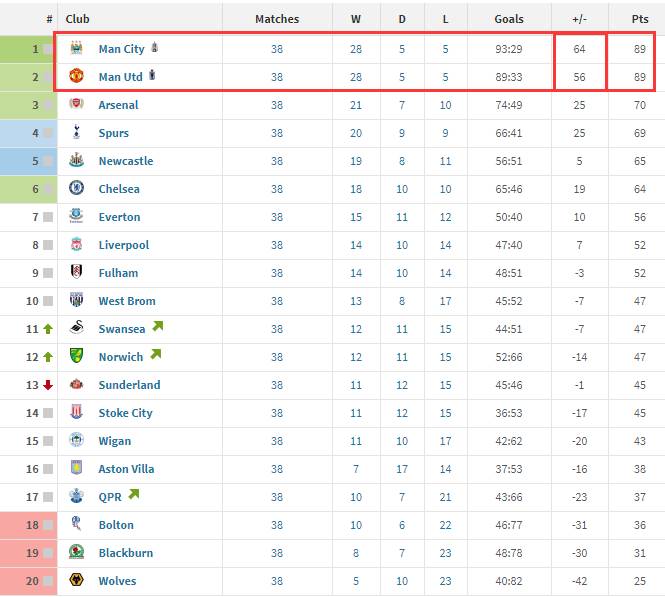Viewport: 665px width, 597px height.
Task: Click the trophy icon beside Man City
Action: click(154, 47)
